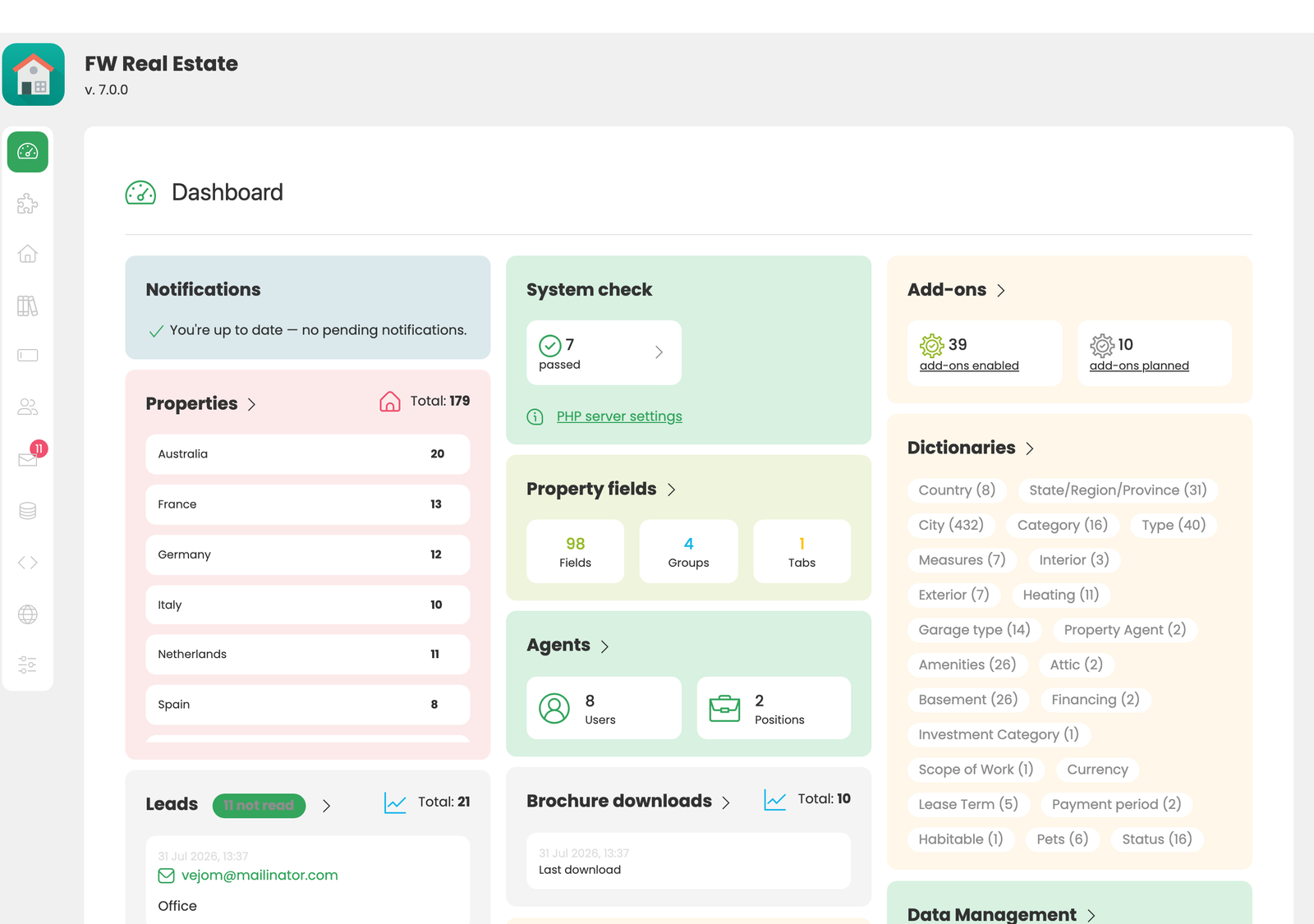Open the Status (16) dictionary tag
Screen dimensions: 1314x924
point(1157,839)
